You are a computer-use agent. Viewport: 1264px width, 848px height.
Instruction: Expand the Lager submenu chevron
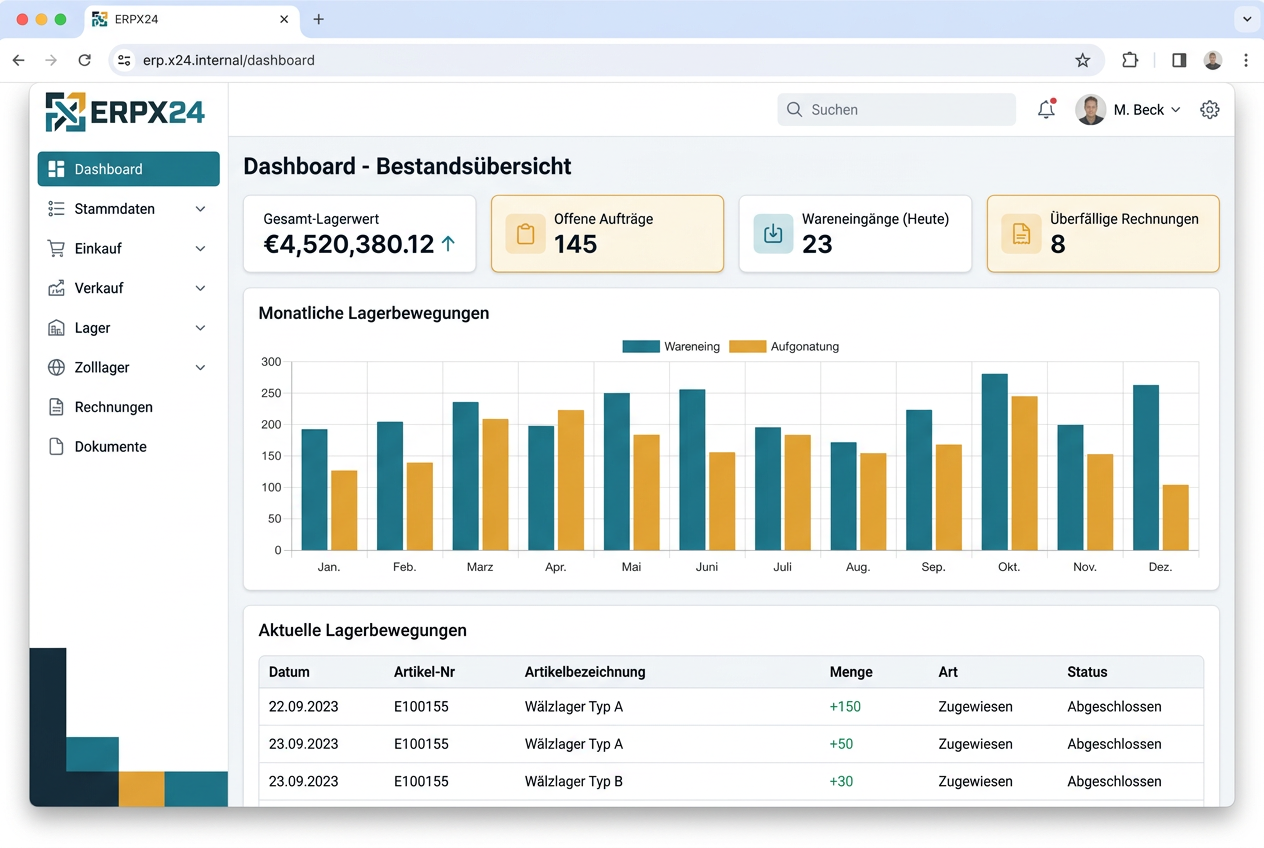200,328
